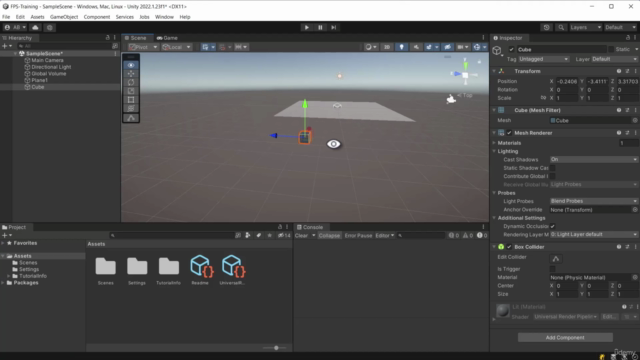This screenshot has height=360, width=640.
Task: Click the Pause button
Action: click(x=320, y=27)
